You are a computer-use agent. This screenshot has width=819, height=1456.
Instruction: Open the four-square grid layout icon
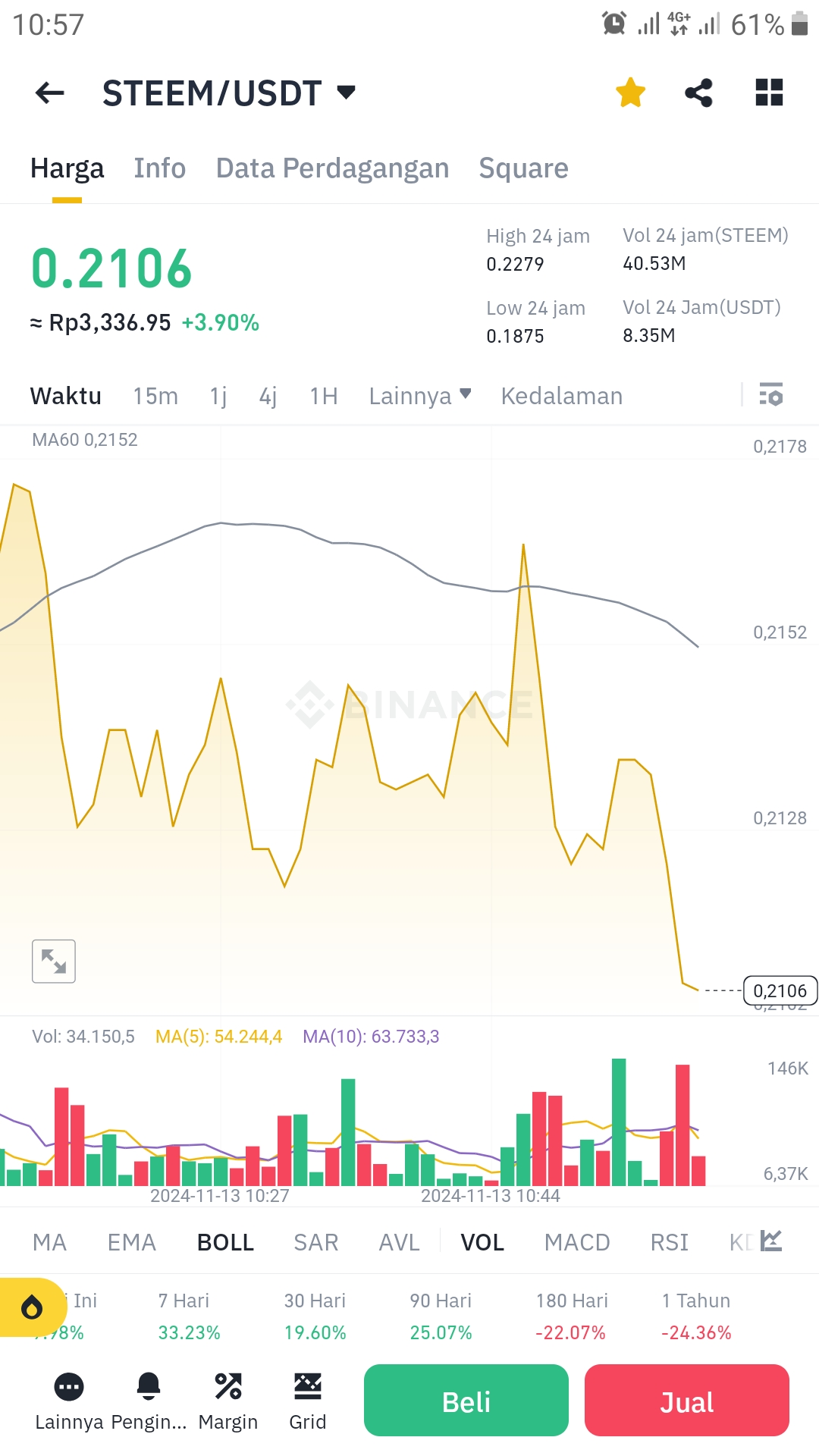pos(769,93)
